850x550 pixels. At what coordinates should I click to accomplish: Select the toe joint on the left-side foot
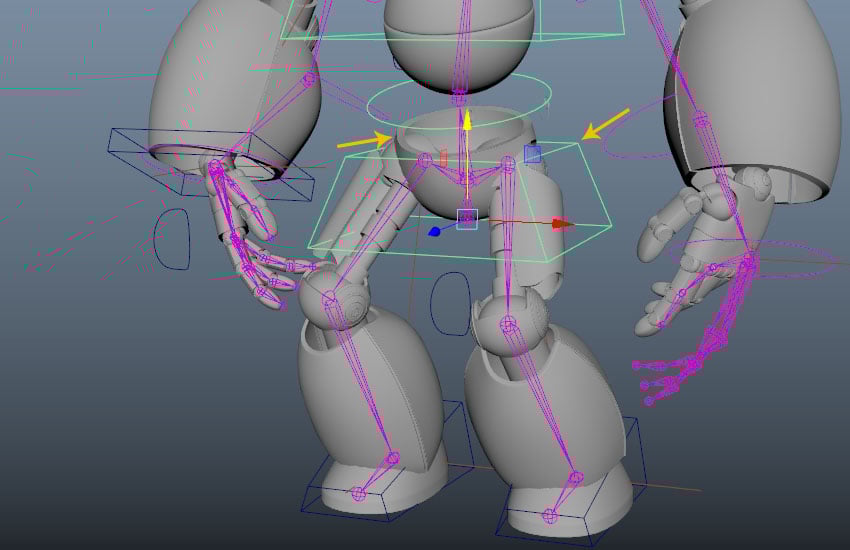pos(358,494)
